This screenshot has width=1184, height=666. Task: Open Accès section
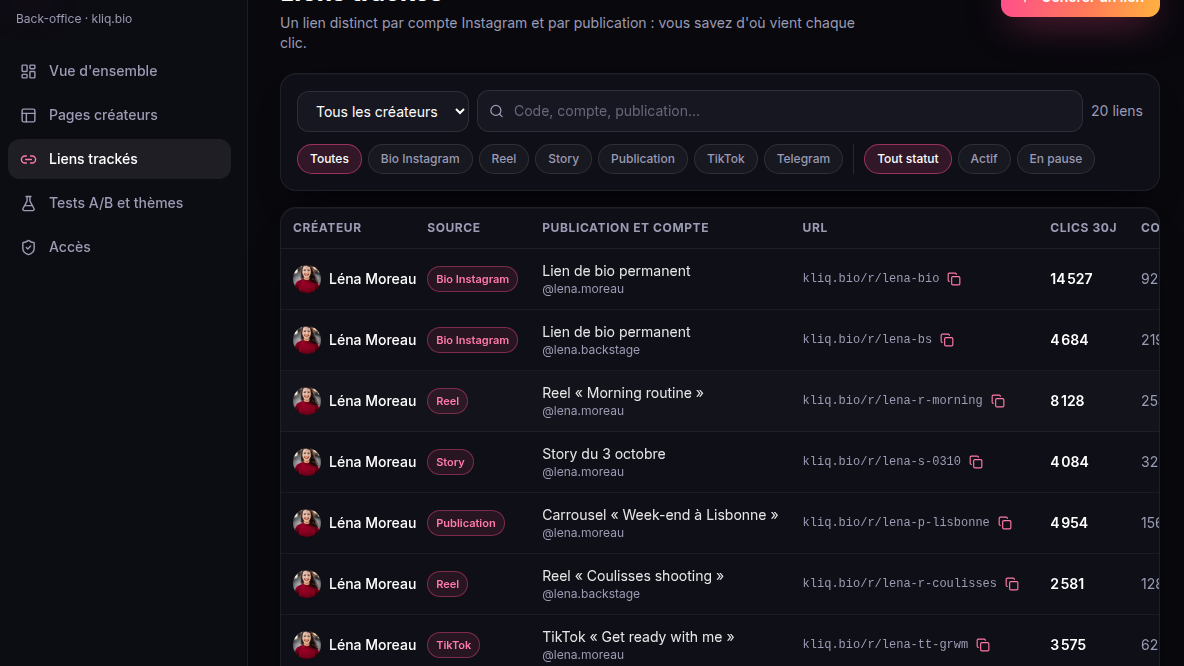pos(119,247)
